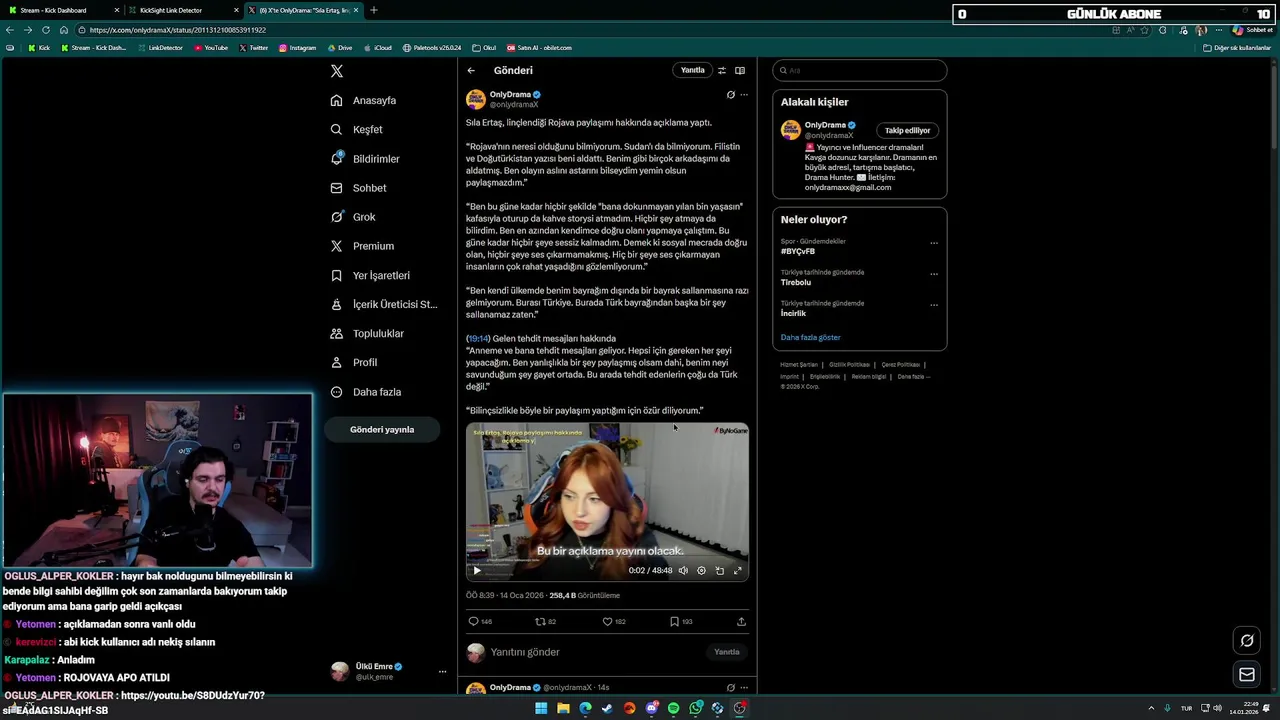Mute the video volume
Viewport: 1280px width, 720px height.
[x=683, y=571]
